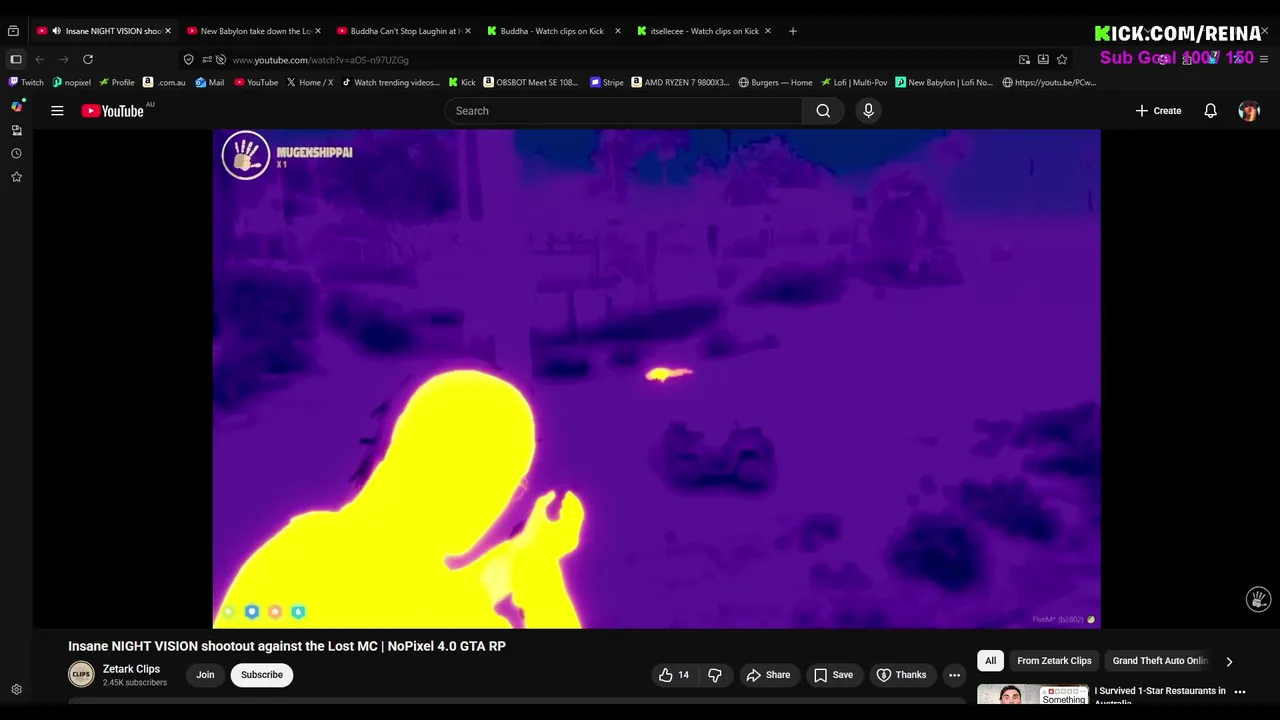The image size is (1280, 720).
Task: Switch to Buddha Can't Stop Laughin tab
Action: point(404,31)
